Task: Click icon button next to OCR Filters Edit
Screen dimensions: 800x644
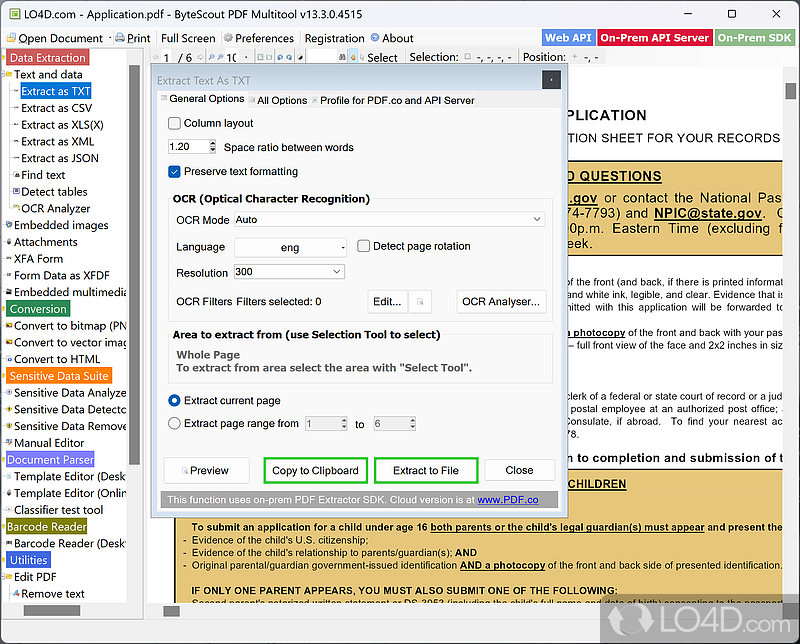Action: point(420,302)
